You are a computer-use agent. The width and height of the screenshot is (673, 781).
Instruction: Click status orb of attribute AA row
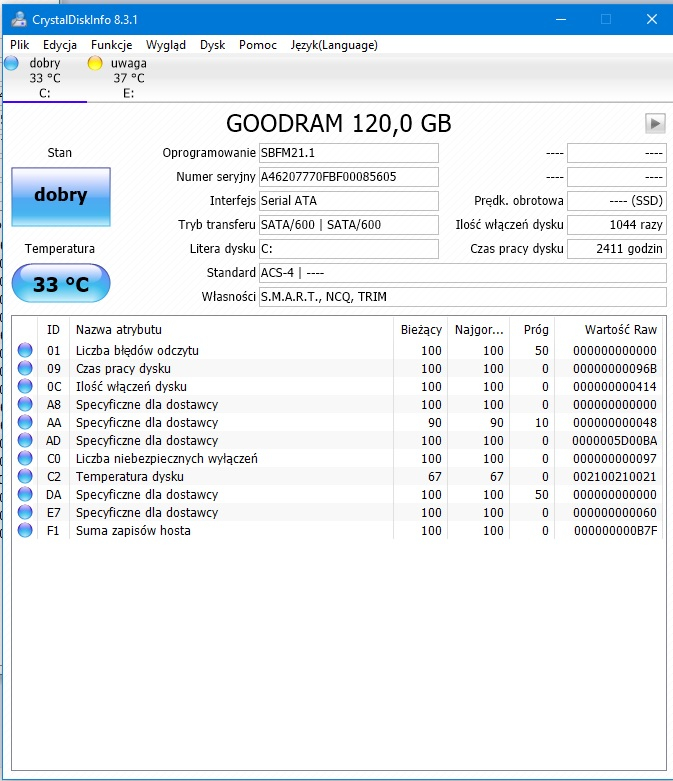[x=25, y=422]
